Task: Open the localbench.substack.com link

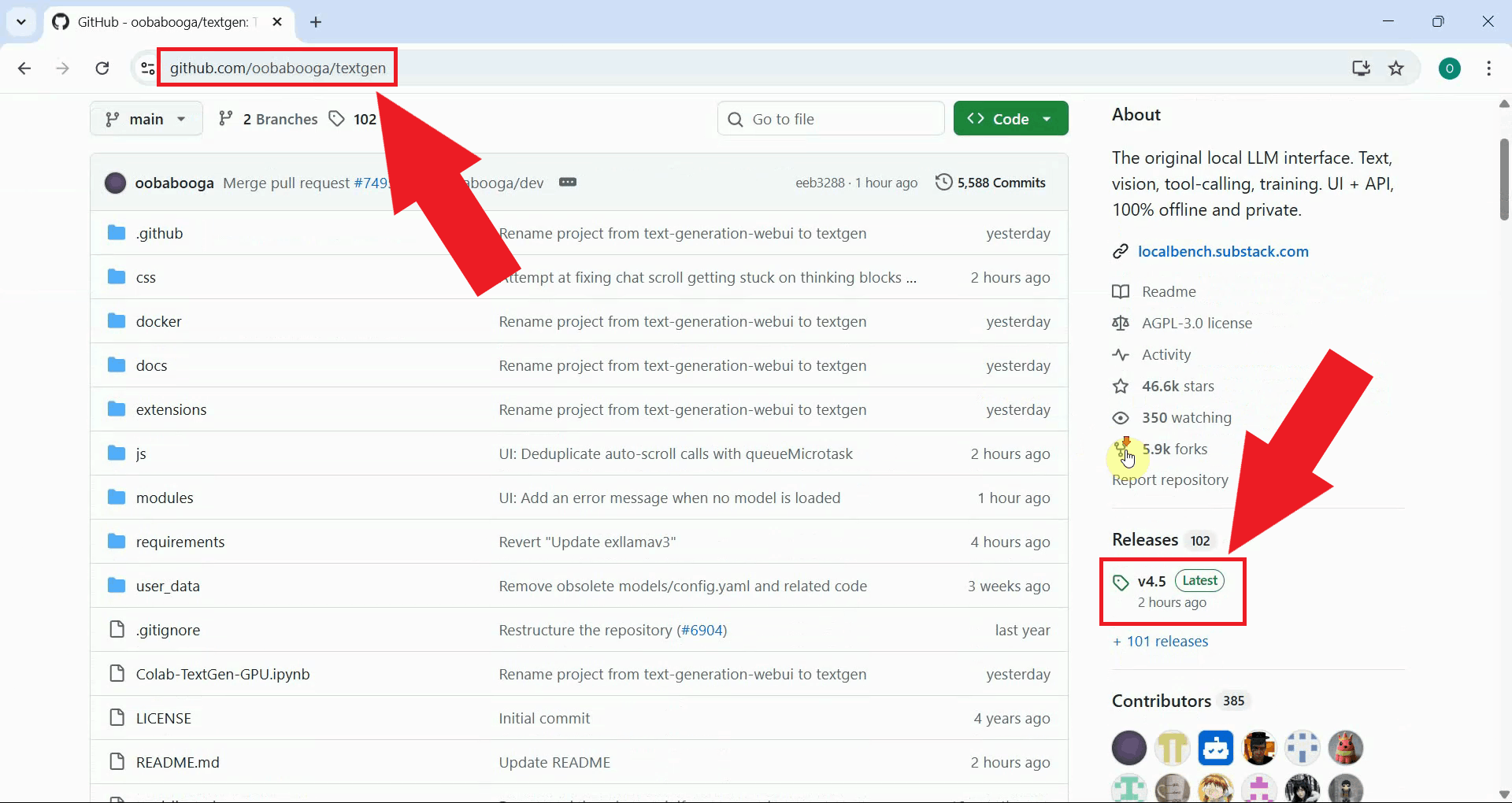Action: click(x=1223, y=251)
